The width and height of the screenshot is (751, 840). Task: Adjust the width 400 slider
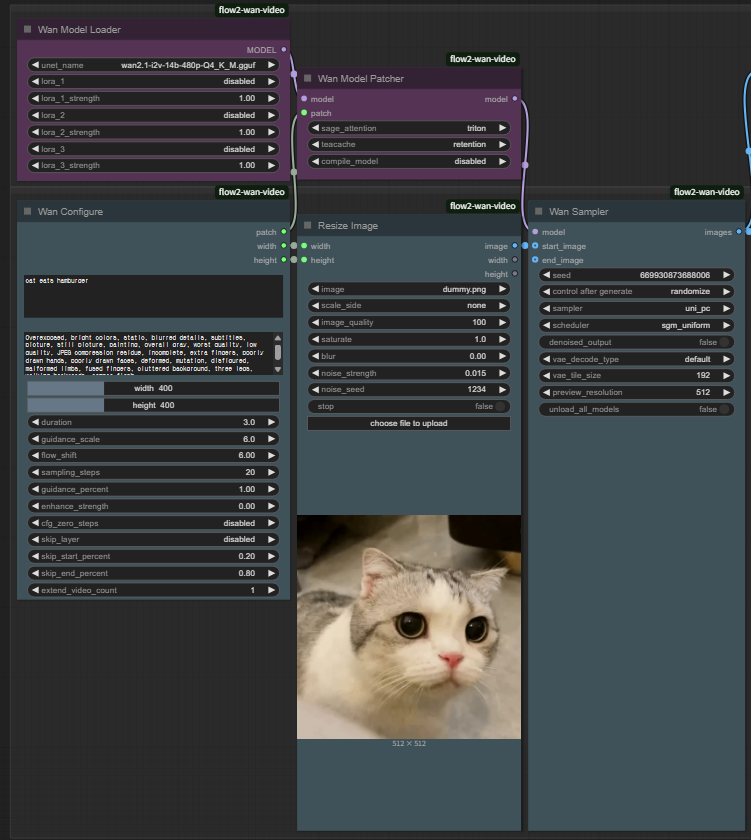(153, 388)
